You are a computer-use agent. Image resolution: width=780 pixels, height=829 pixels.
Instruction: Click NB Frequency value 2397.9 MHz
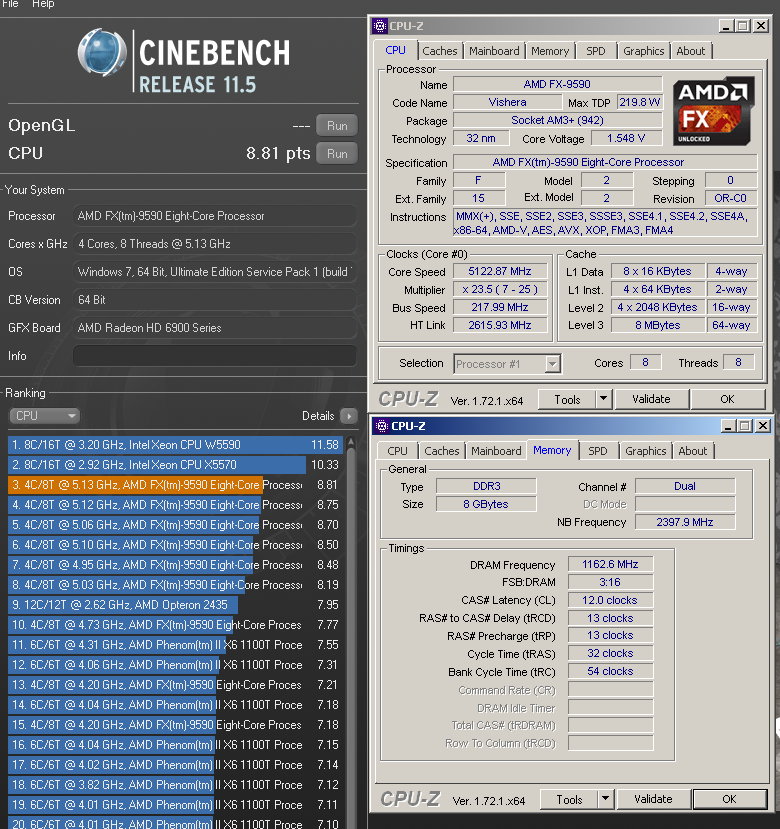click(x=685, y=522)
